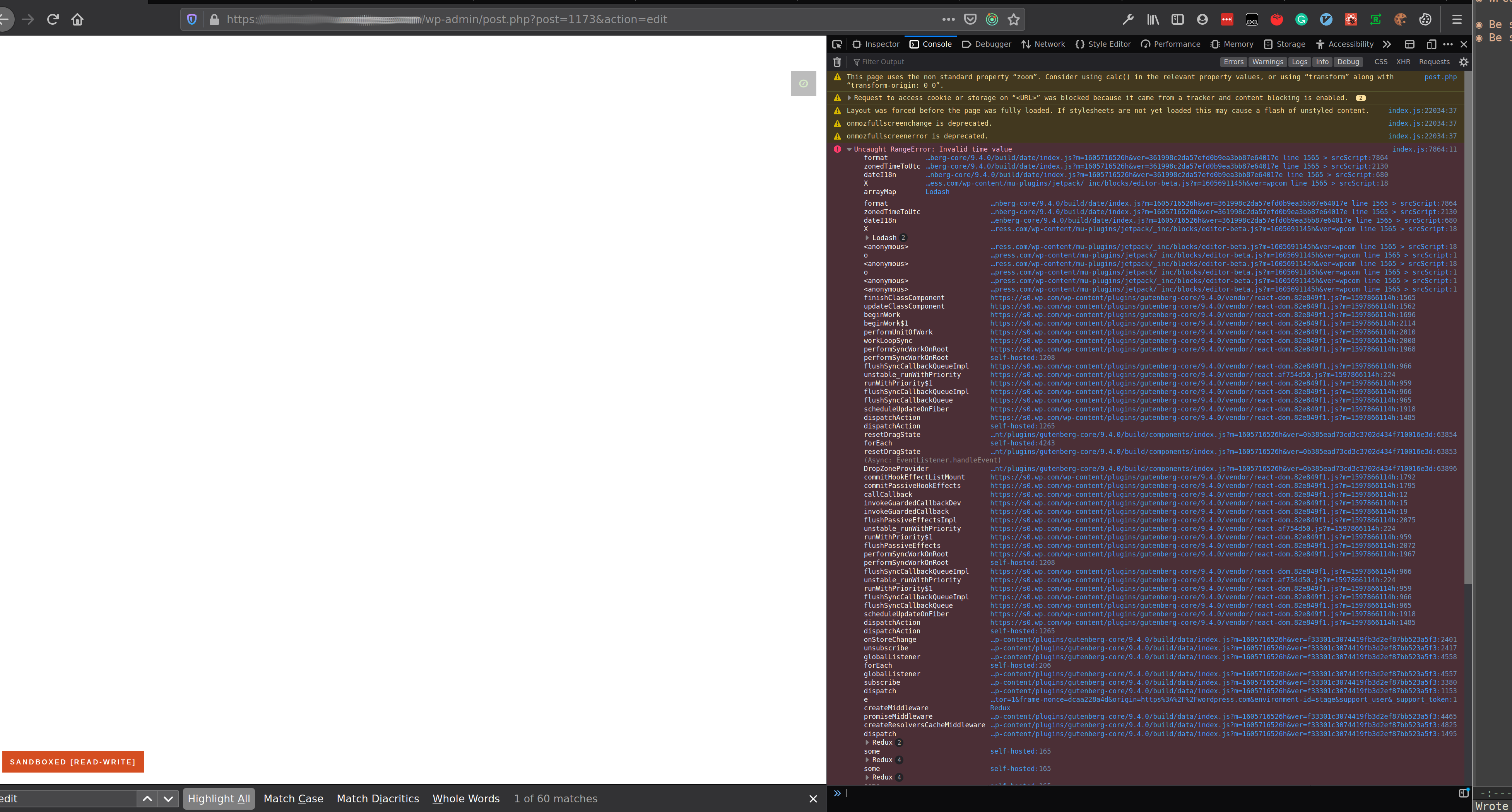
Task: Collapse the Uncaught RangeError stack trace
Action: (x=849, y=149)
